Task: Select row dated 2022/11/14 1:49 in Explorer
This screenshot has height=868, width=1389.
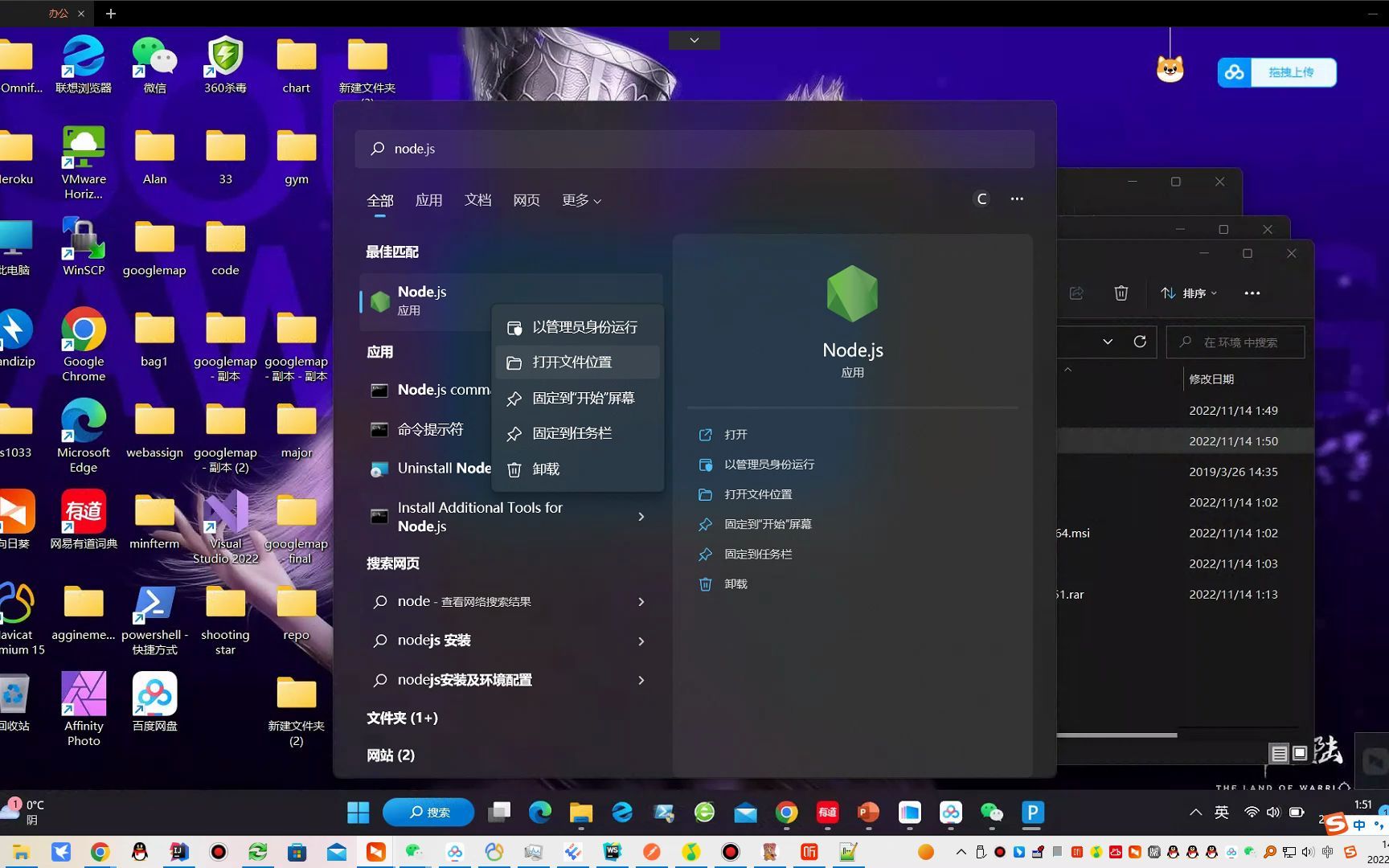Action: coord(1185,411)
